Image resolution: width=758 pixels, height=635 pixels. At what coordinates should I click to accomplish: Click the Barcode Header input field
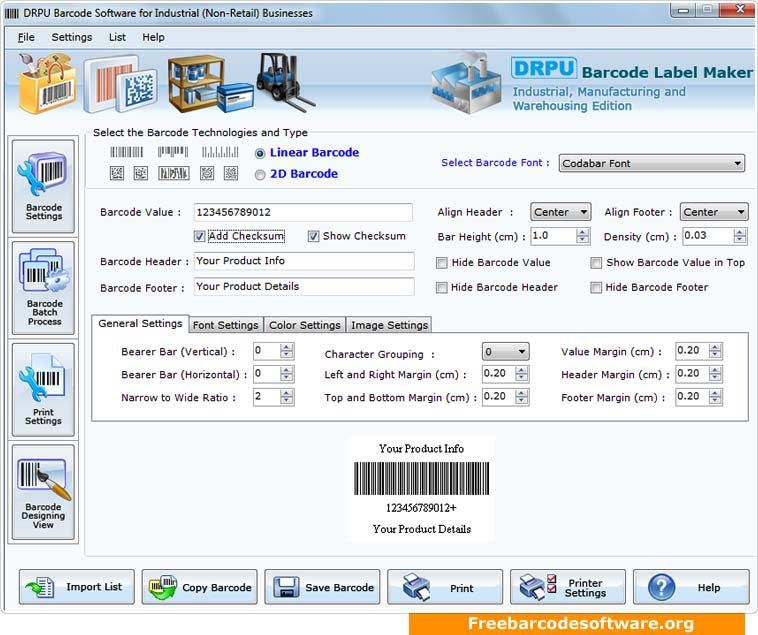coord(304,261)
